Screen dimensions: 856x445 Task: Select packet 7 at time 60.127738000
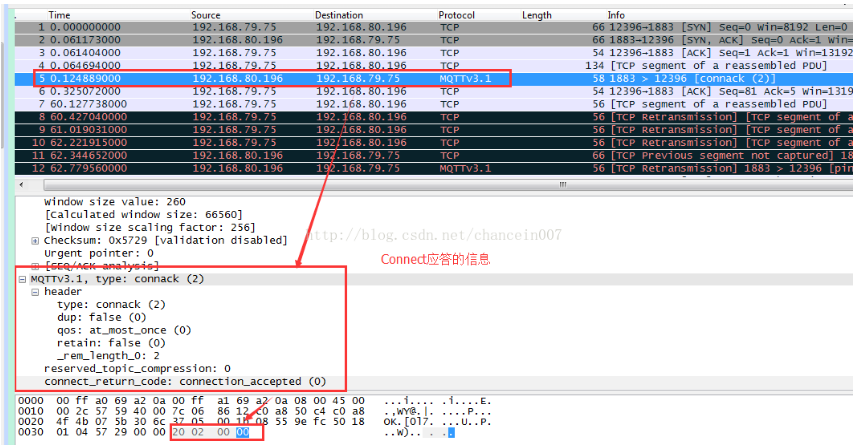pos(434,104)
